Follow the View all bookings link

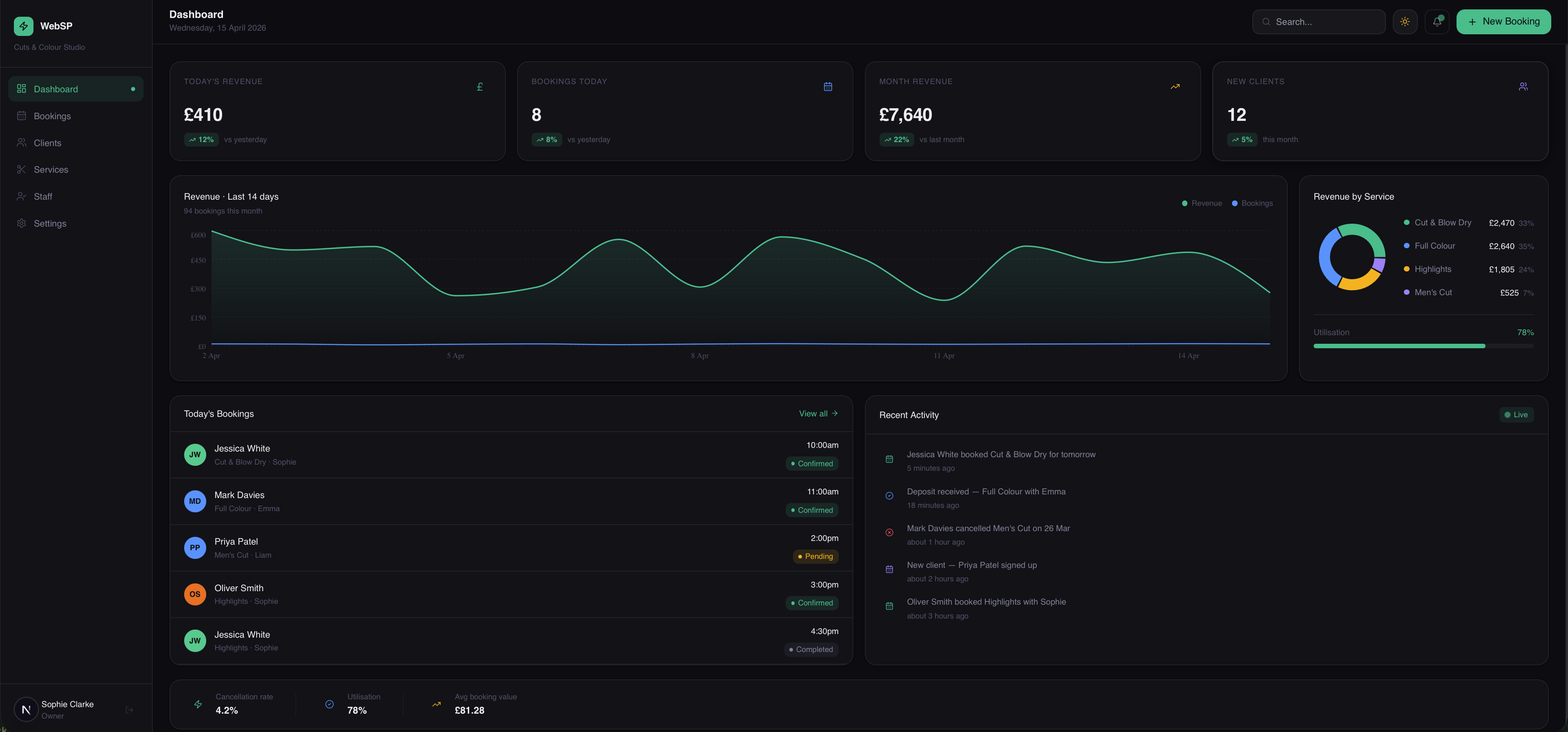tap(817, 414)
